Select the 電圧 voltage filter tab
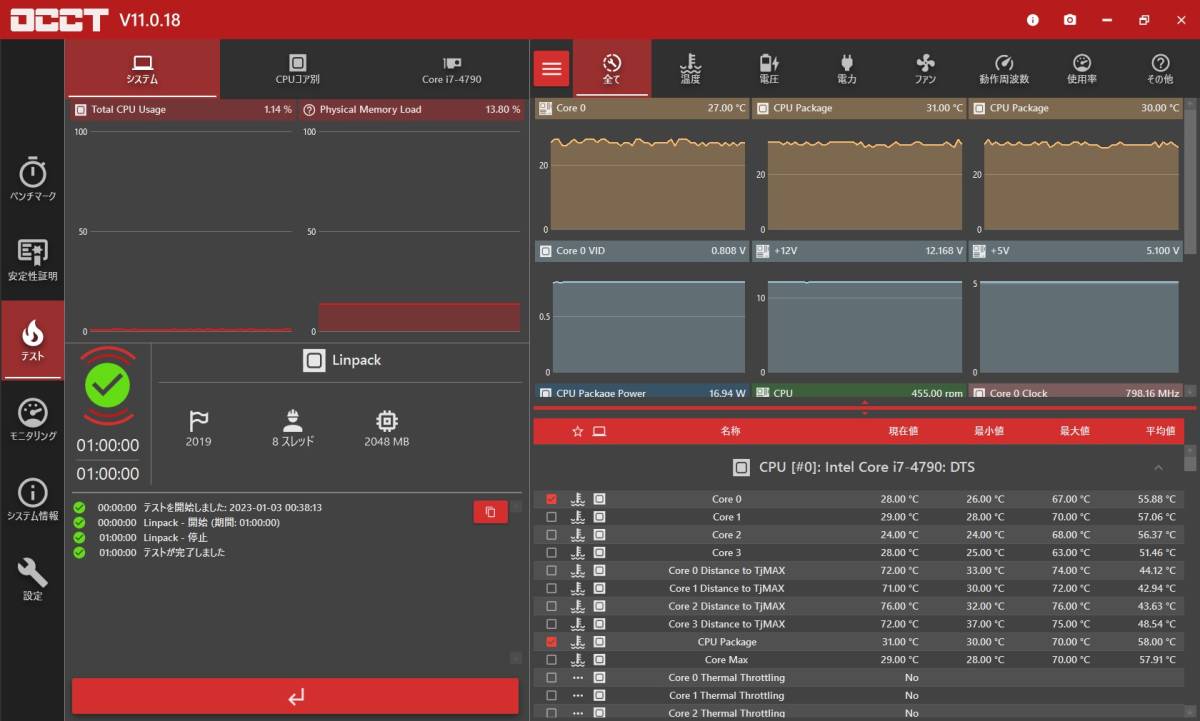 (769, 69)
